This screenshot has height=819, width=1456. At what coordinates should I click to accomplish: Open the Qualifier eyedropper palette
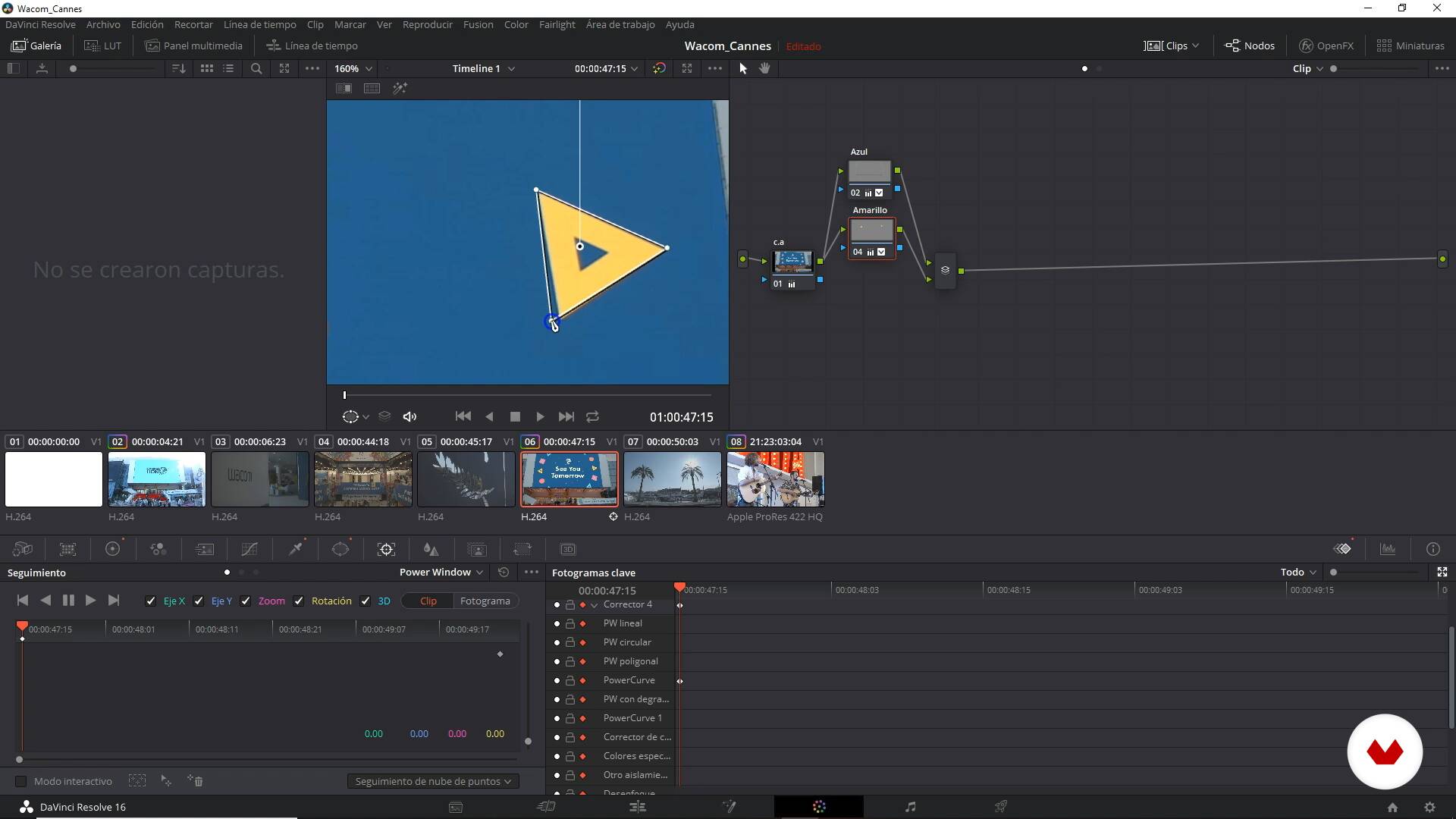(295, 549)
